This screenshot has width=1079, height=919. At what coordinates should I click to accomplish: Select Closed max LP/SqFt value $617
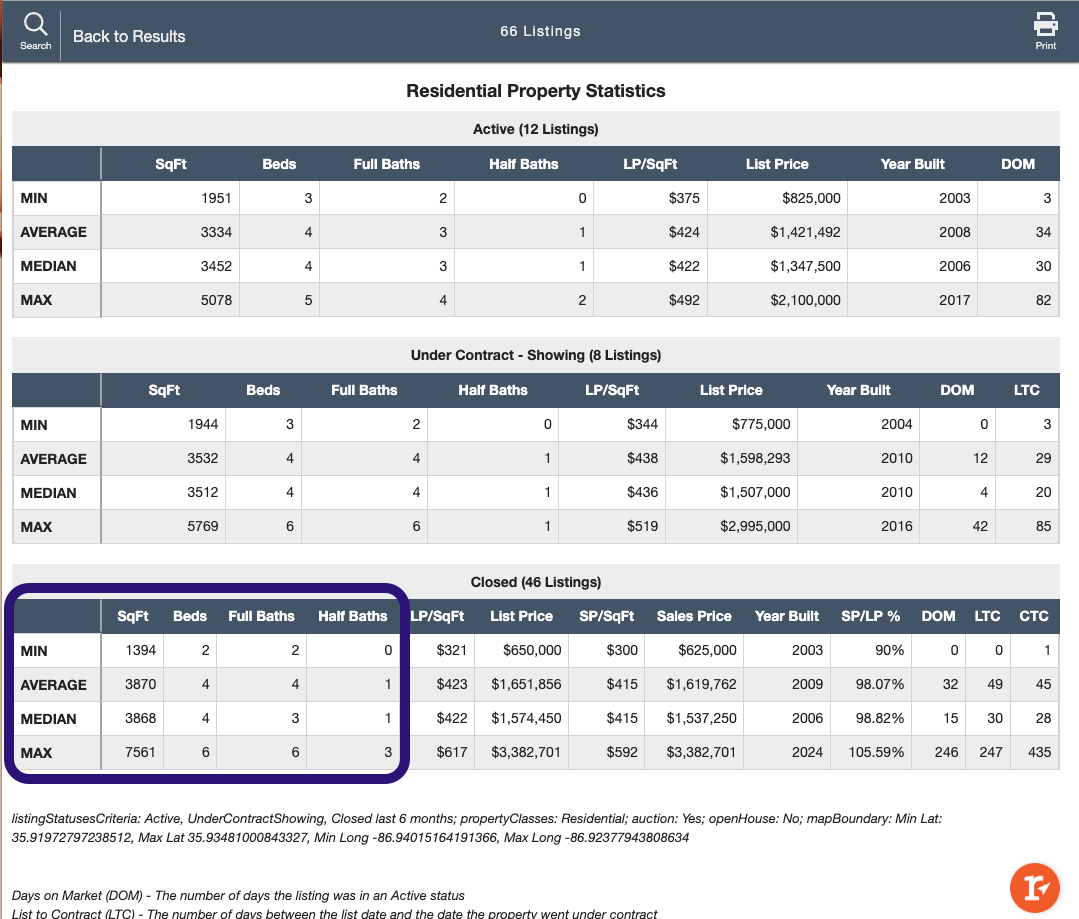[451, 752]
